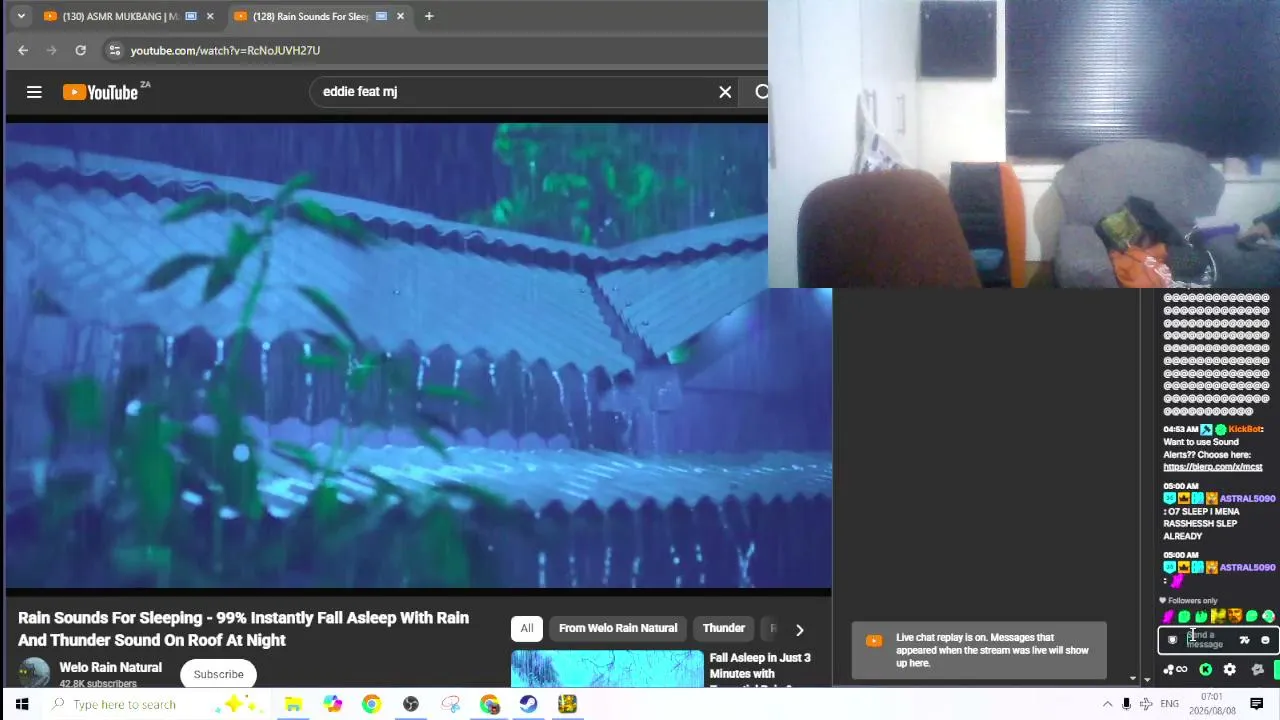Open Steam from the taskbar
The height and width of the screenshot is (720, 1280).
tap(528, 704)
